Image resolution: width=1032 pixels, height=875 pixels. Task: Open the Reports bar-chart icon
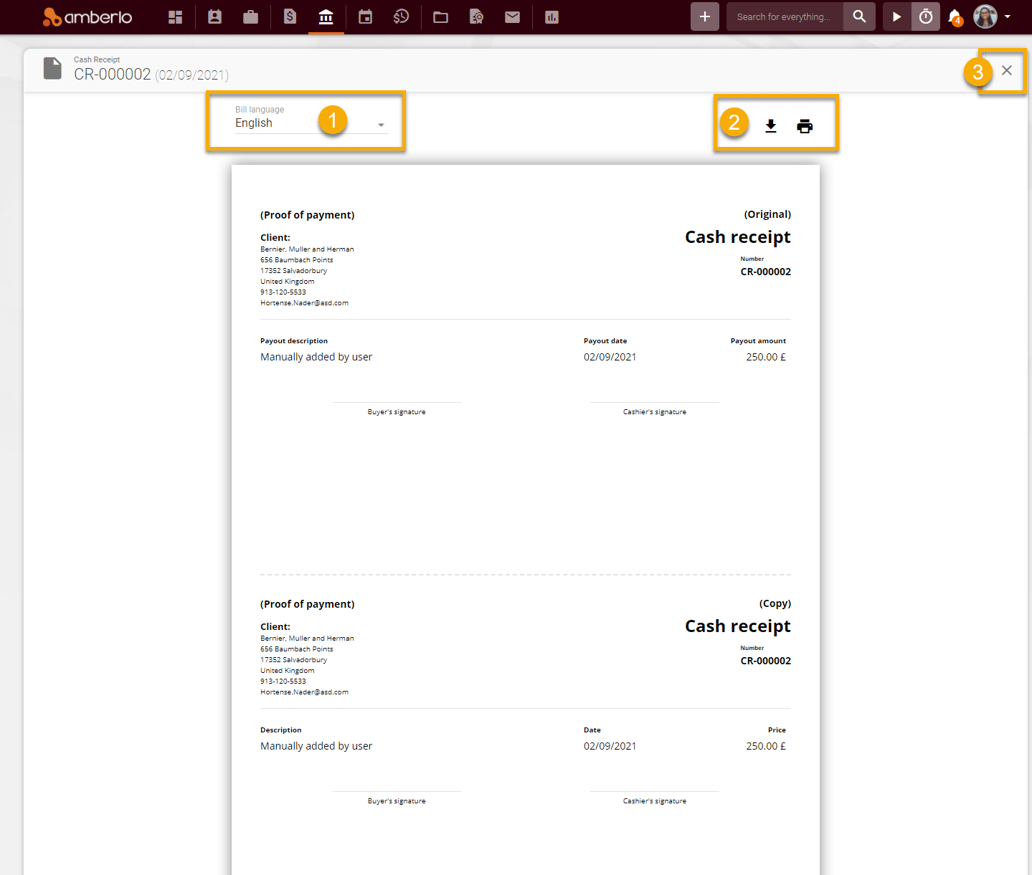coord(550,17)
